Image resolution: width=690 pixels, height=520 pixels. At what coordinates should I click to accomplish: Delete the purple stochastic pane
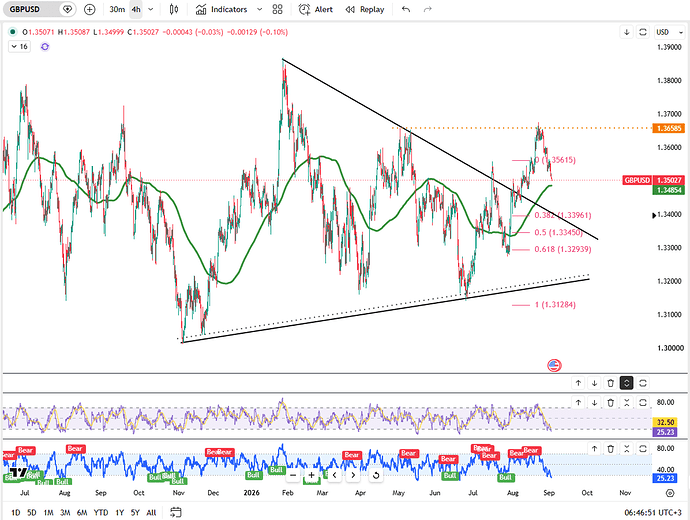pyautogui.click(x=610, y=402)
